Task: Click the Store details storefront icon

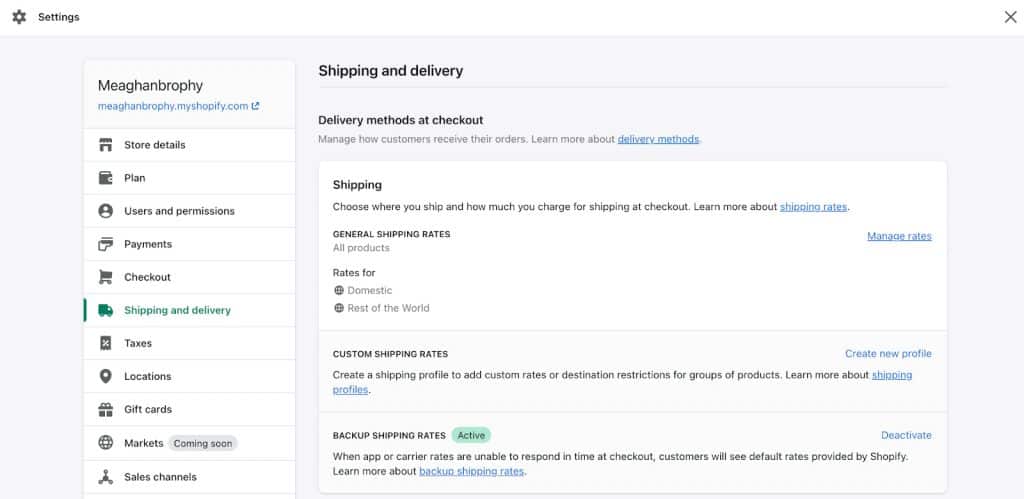Action: 105,145
